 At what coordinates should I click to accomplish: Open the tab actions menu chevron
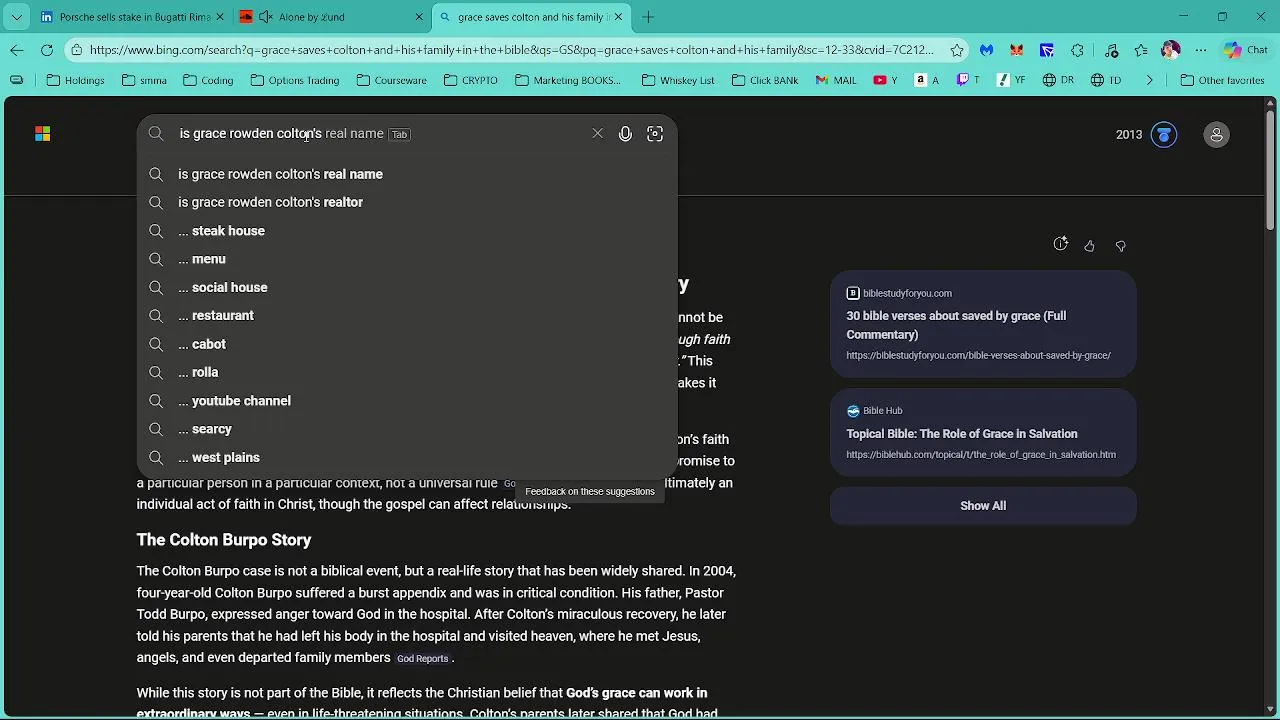pos(17,17)
